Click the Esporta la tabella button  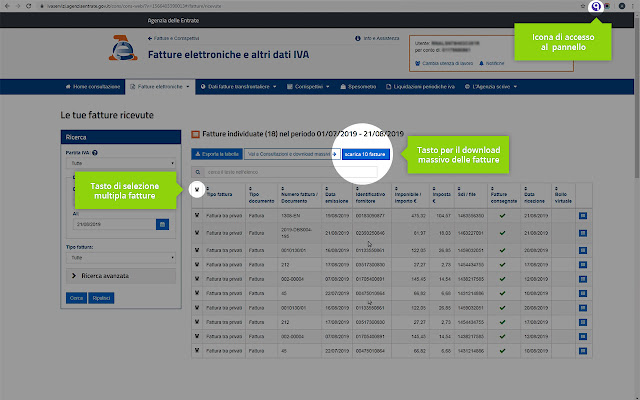(x=217, y=154)
